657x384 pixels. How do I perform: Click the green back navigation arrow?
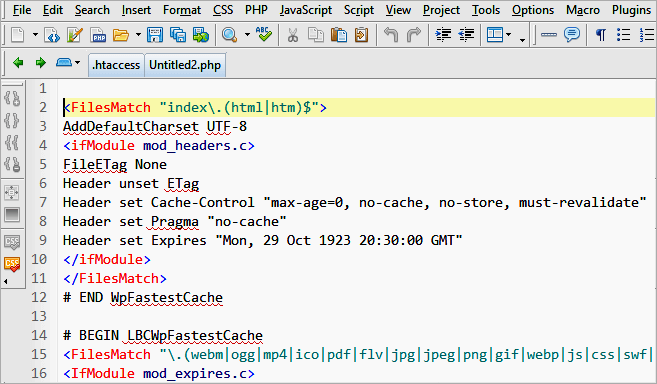click(x=18, y=63)
